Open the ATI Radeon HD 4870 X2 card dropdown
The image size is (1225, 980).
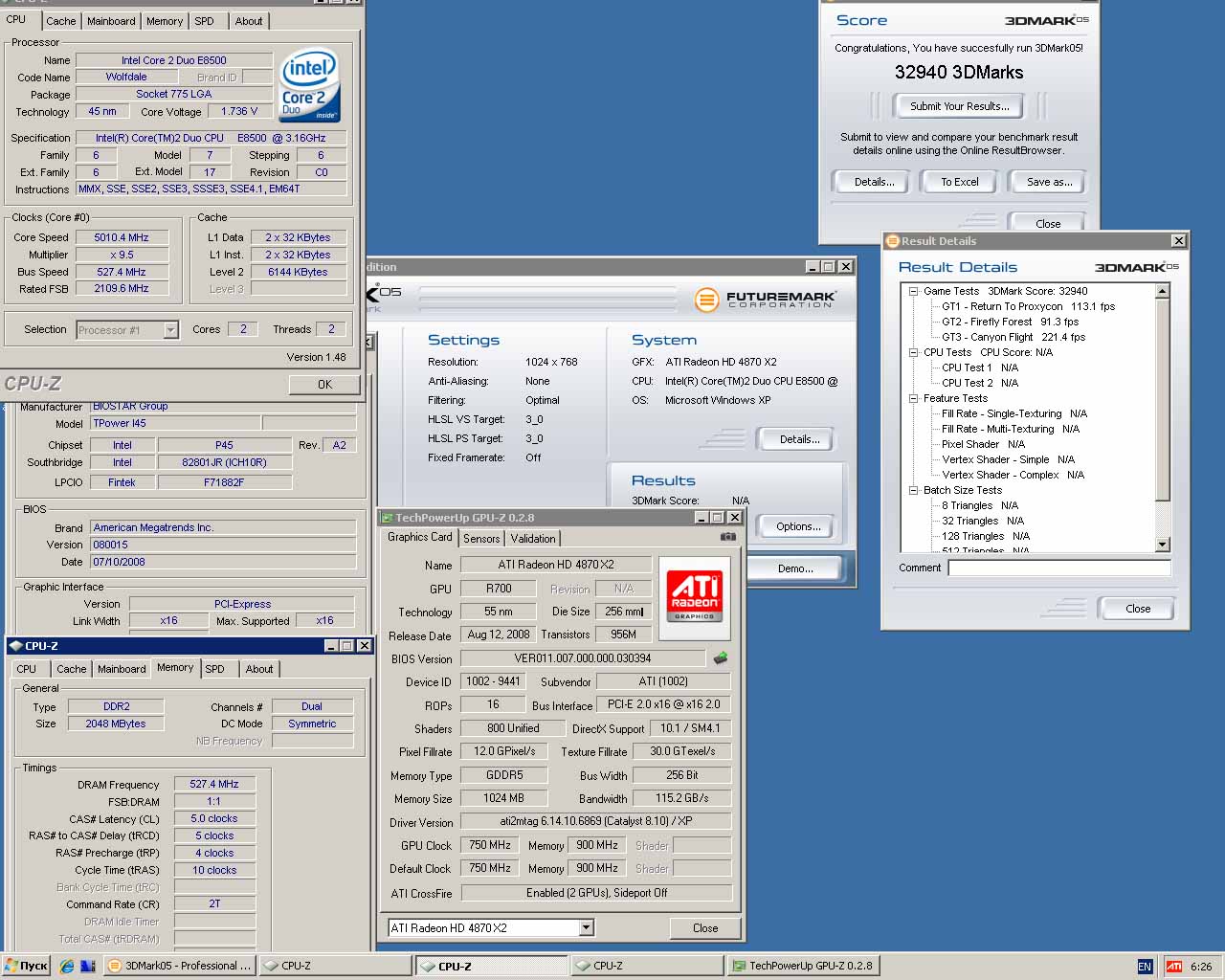click(x=587, y=927)
